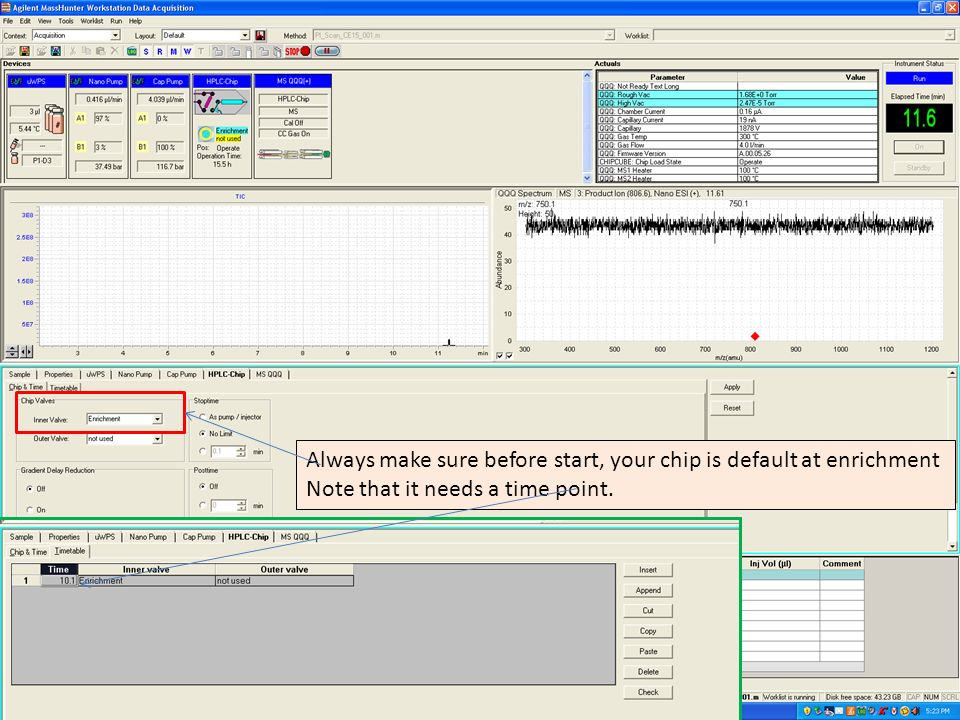The image size is (960, 720).
Task: Click the Delete button beside the timetable
Action: (x=648, y=672)
